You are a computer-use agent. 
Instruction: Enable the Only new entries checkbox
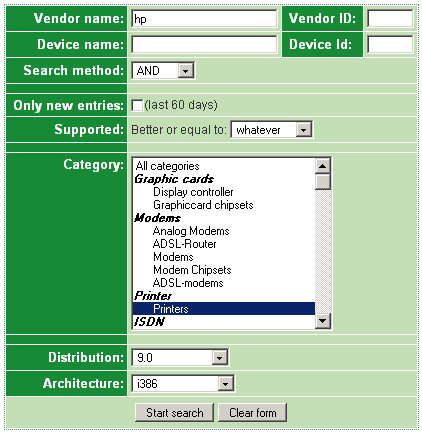point(137,105)
